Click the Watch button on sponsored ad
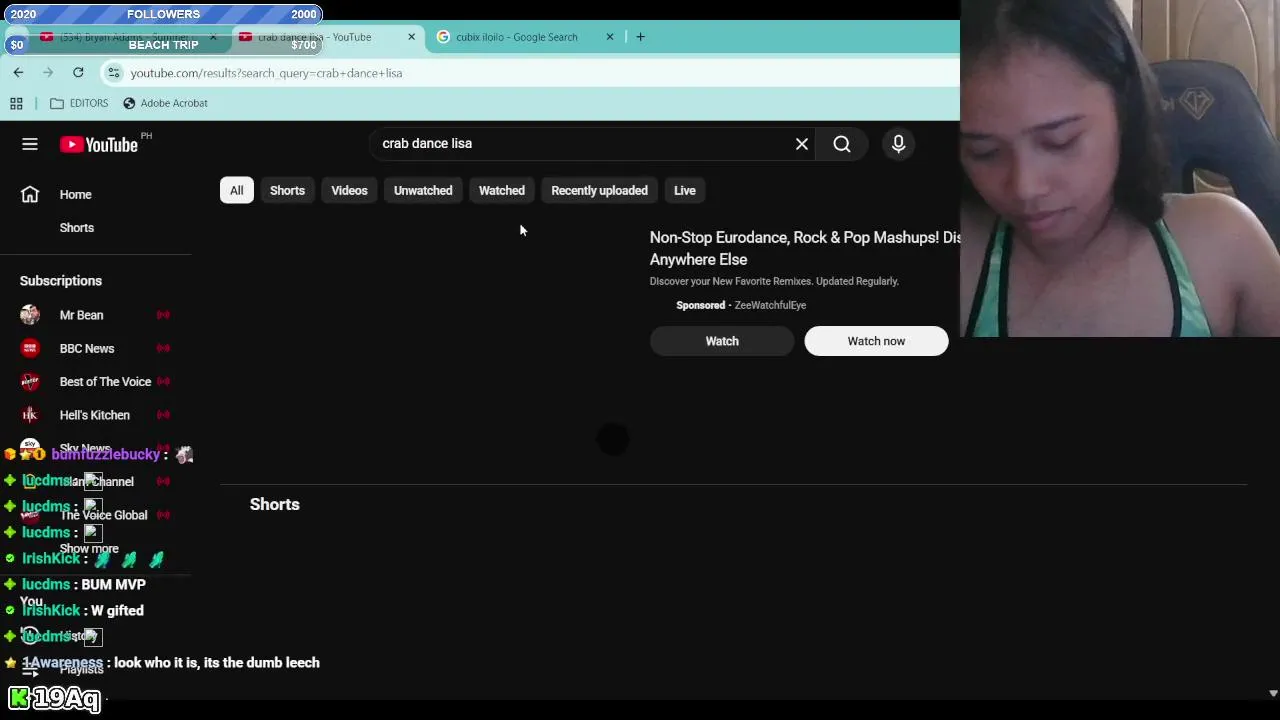This screenshot has width=1280, height=720. 722,341
